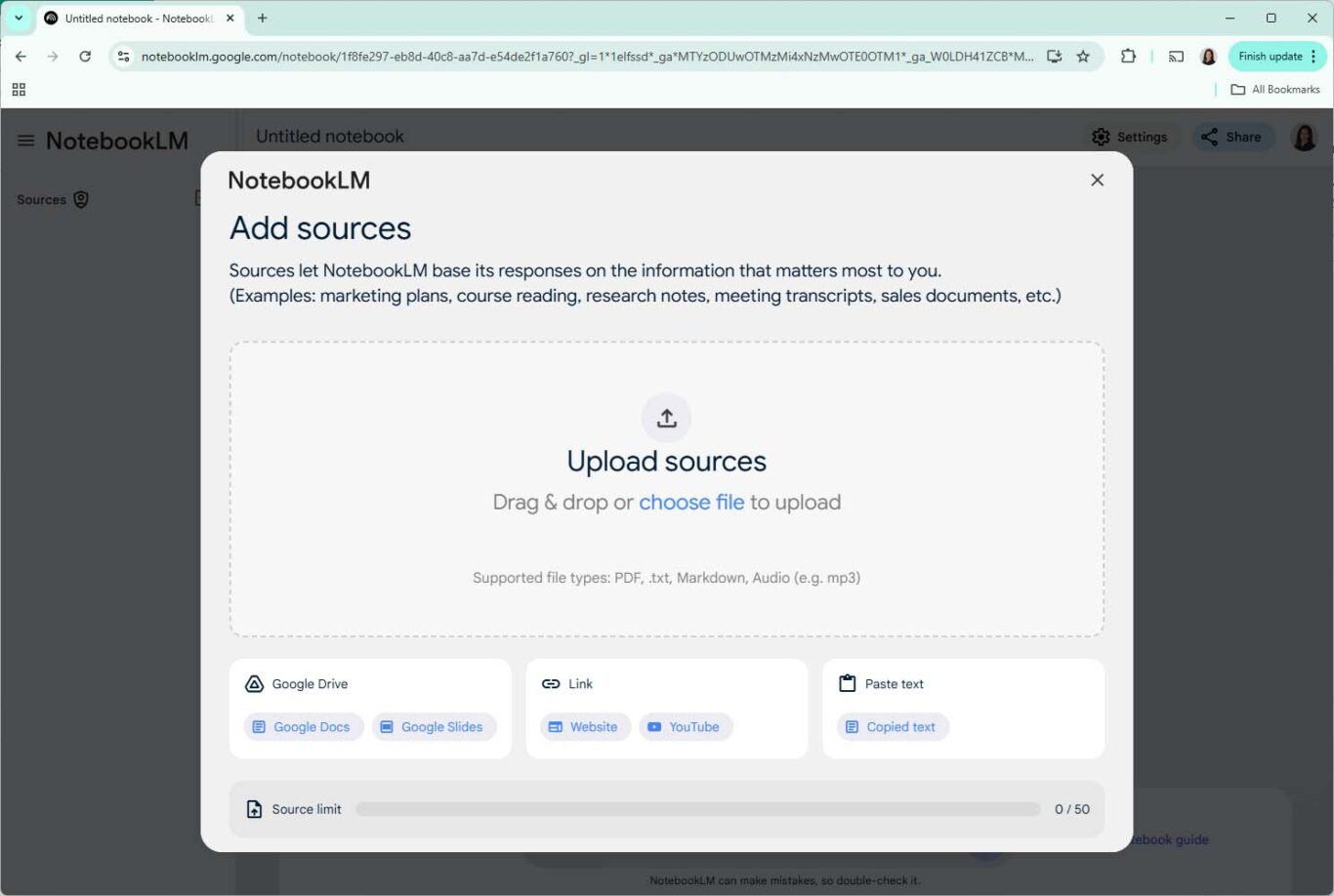Switch to the Untitled notebook browser tab
This screenshot has height=896, width=1334.
click(x=137, y=18)
